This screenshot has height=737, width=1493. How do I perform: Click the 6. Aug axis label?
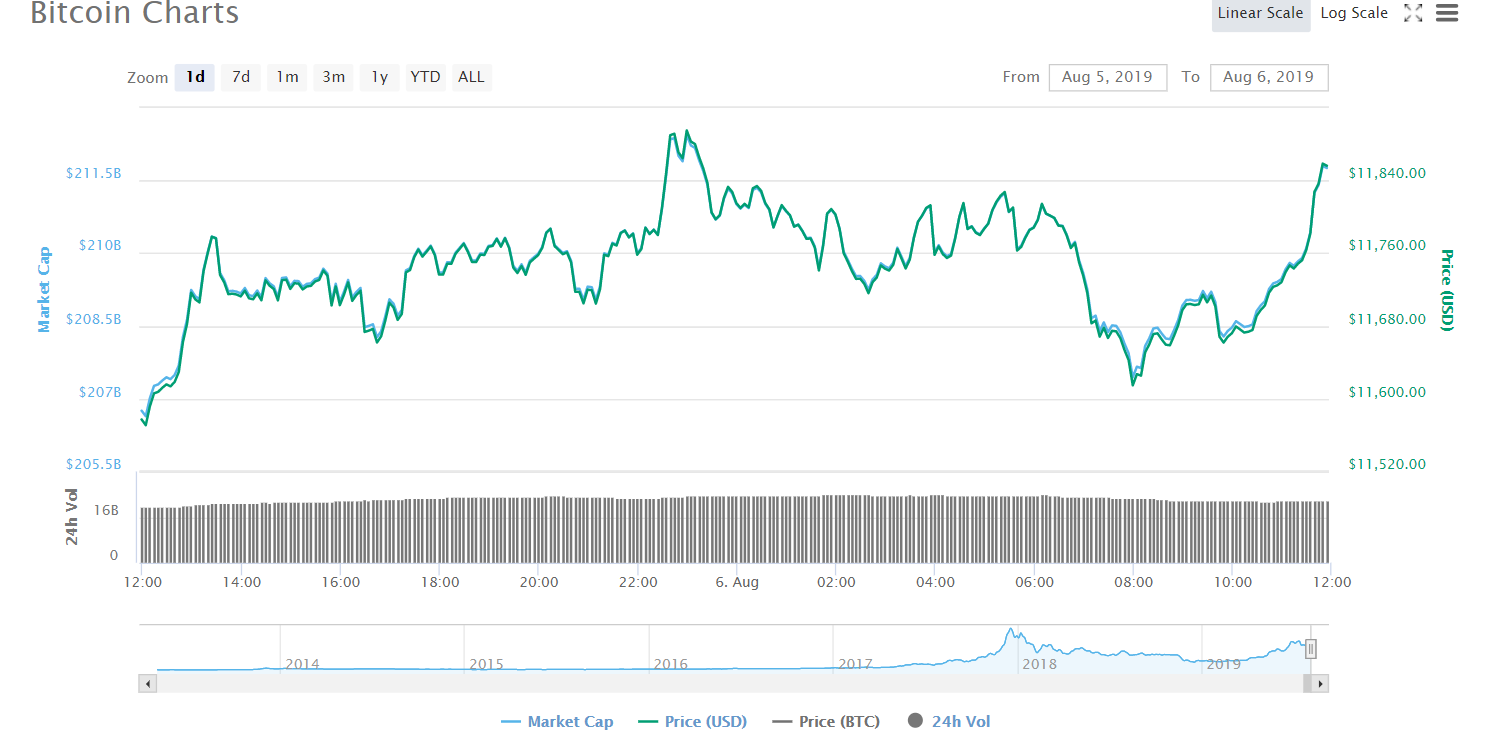point(737,582)
